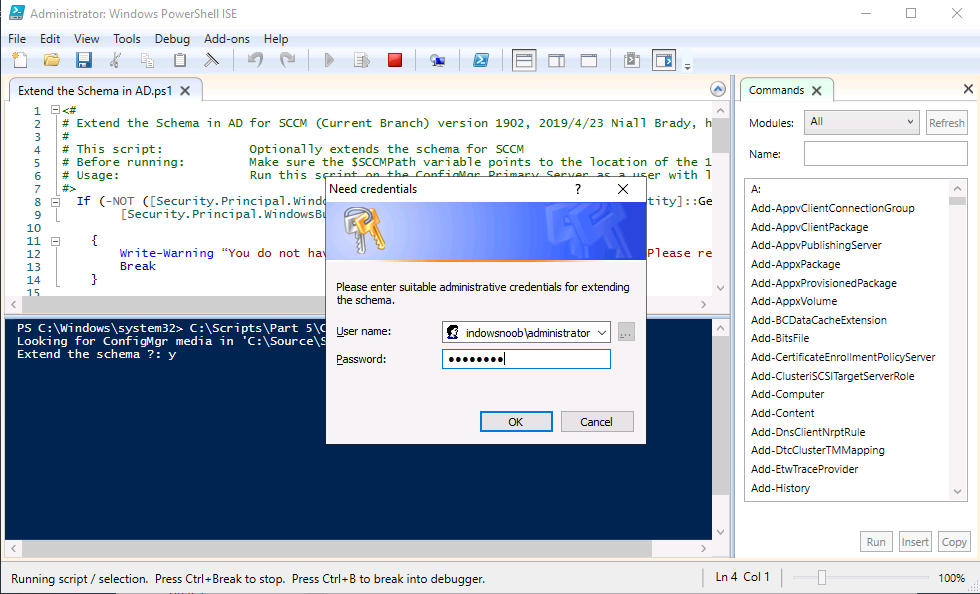
Task: Select Add-AppxPackage in command list
Action: pos(796,264)
